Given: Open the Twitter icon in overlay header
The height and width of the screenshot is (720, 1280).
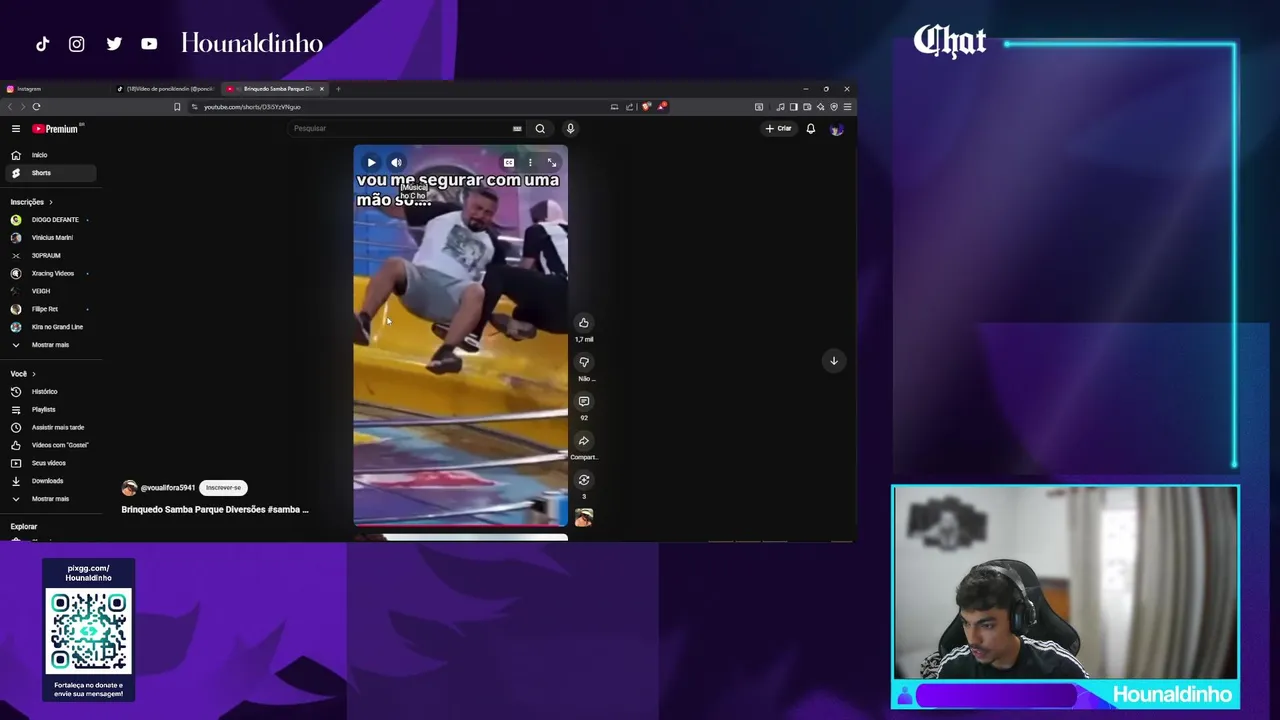Looking at the screenshot, I should pyautogui.click(x=114, y=44).
